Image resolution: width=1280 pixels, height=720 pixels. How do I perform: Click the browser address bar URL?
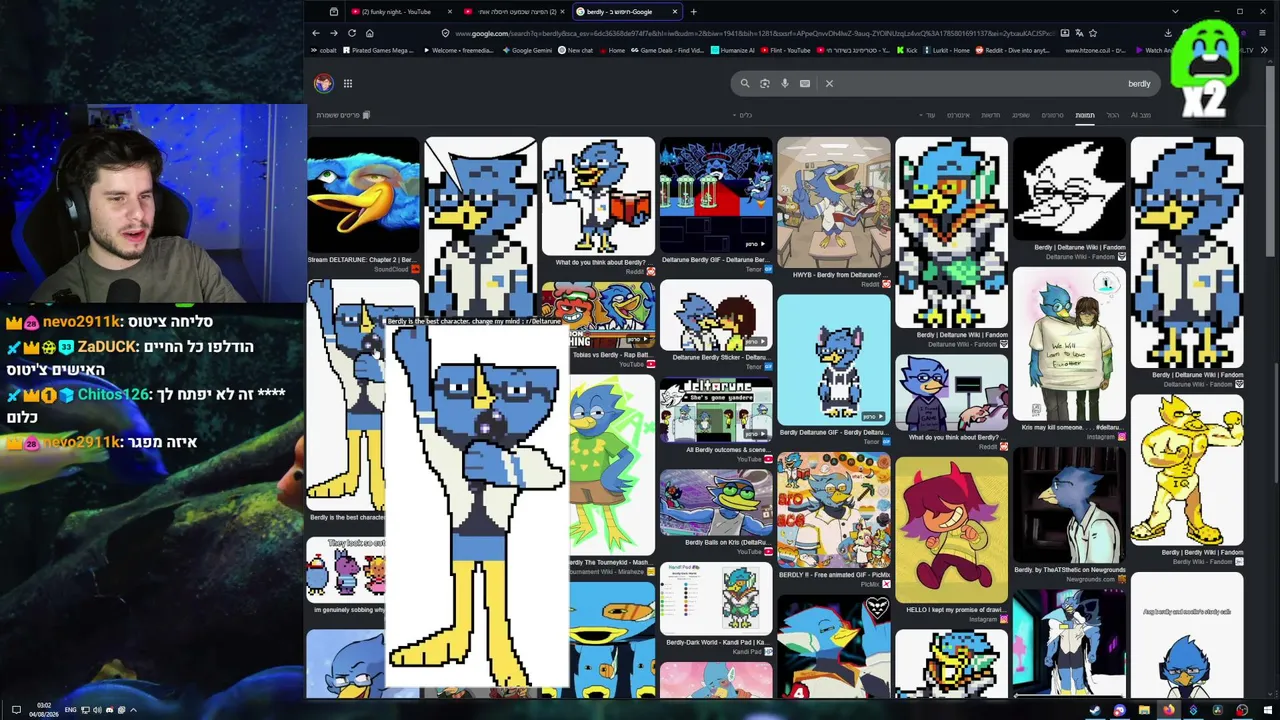[x=755, y=33]
